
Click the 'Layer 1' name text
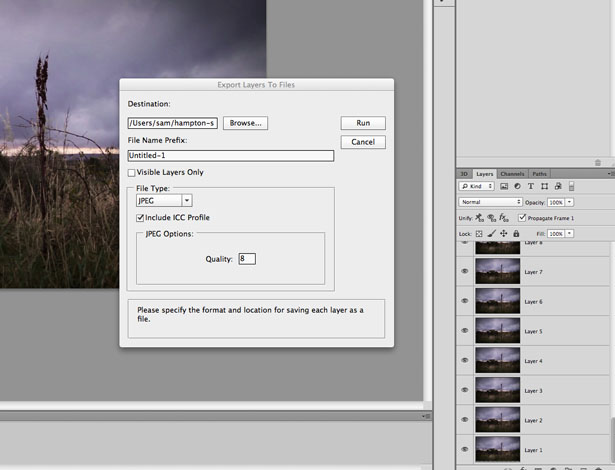pos(533,450)
